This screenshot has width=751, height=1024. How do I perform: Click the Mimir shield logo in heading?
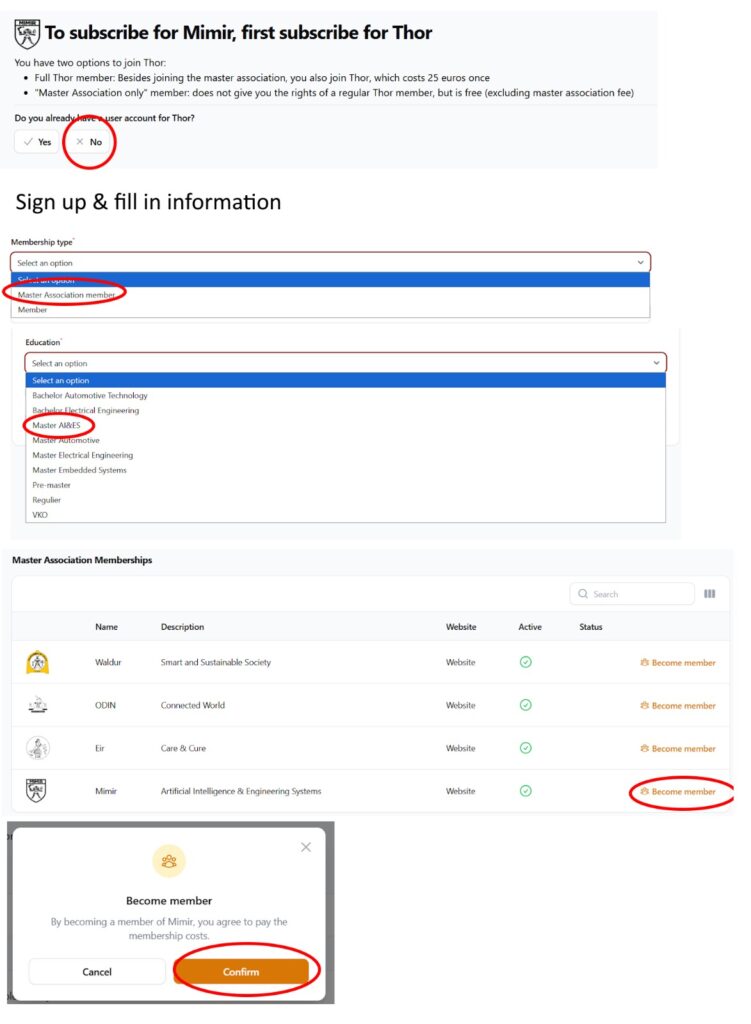27,34
